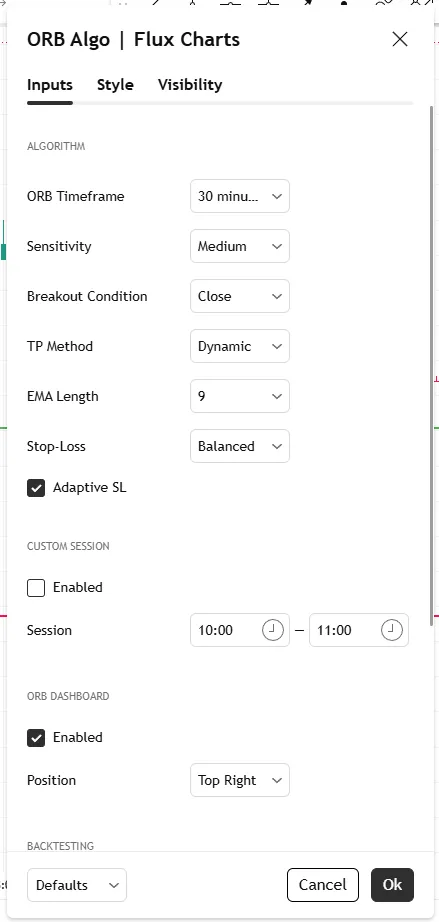Switch to the Style tab
The height and width of the screenshot is (922, 439).
point(115,85)
